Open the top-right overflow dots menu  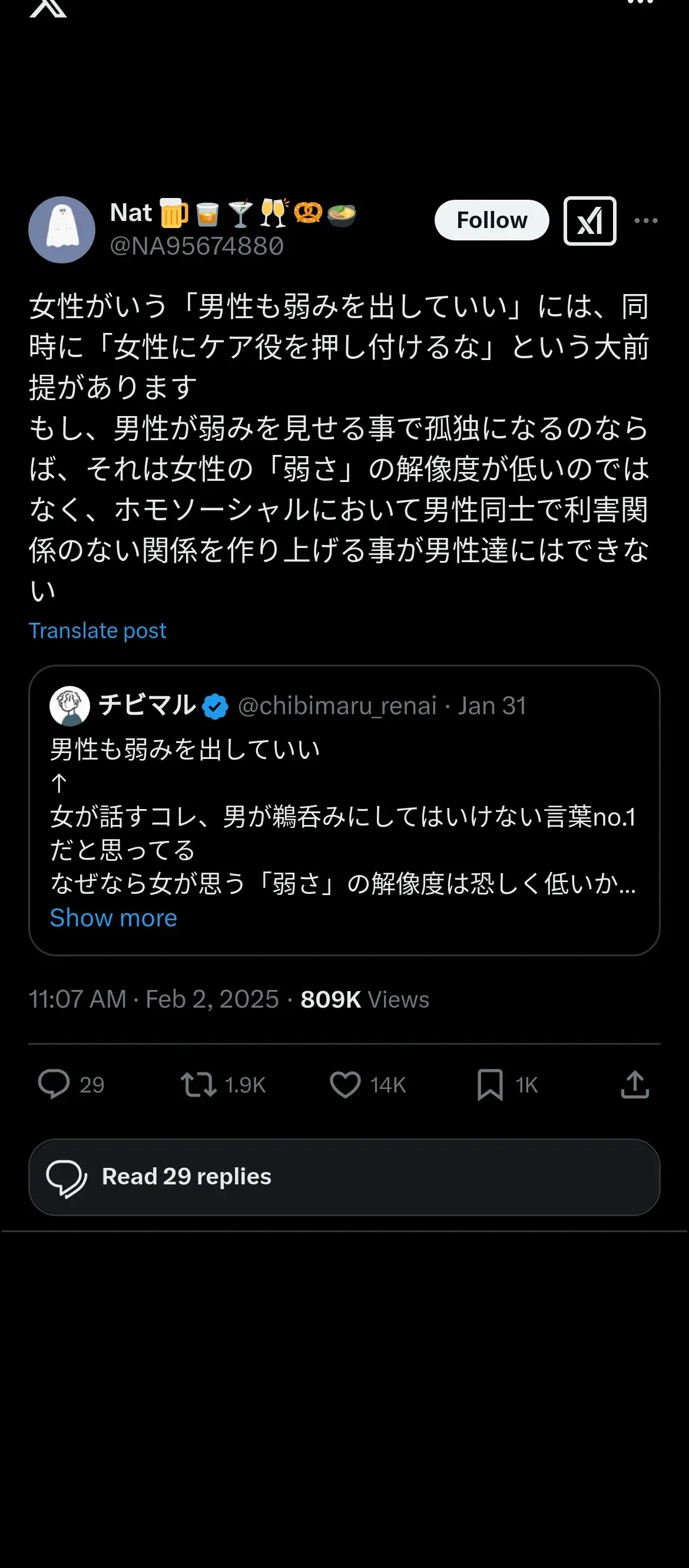640,2
